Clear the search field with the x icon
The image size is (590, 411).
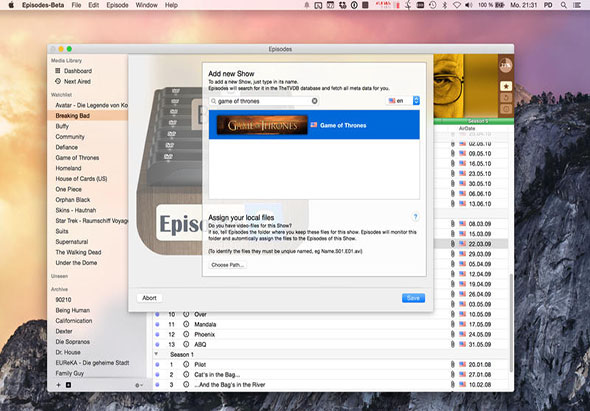click(315, 101)
